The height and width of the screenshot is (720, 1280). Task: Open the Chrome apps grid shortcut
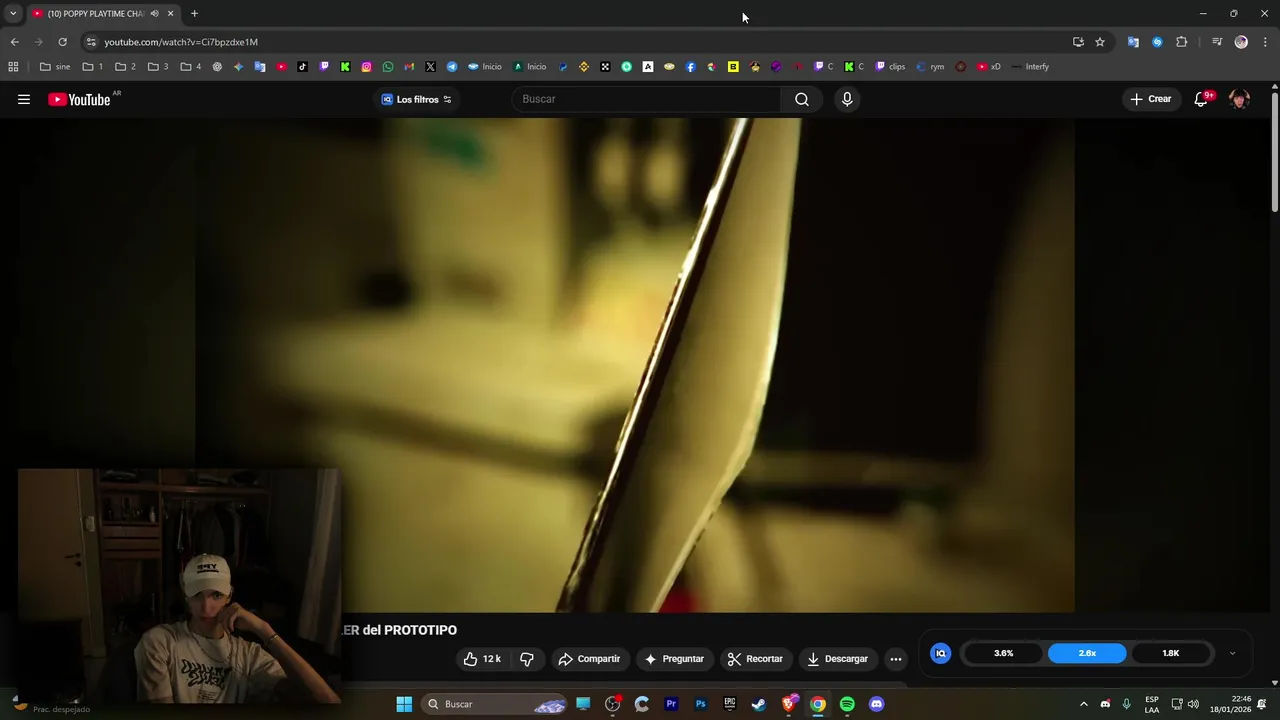[x=13, y=67]
